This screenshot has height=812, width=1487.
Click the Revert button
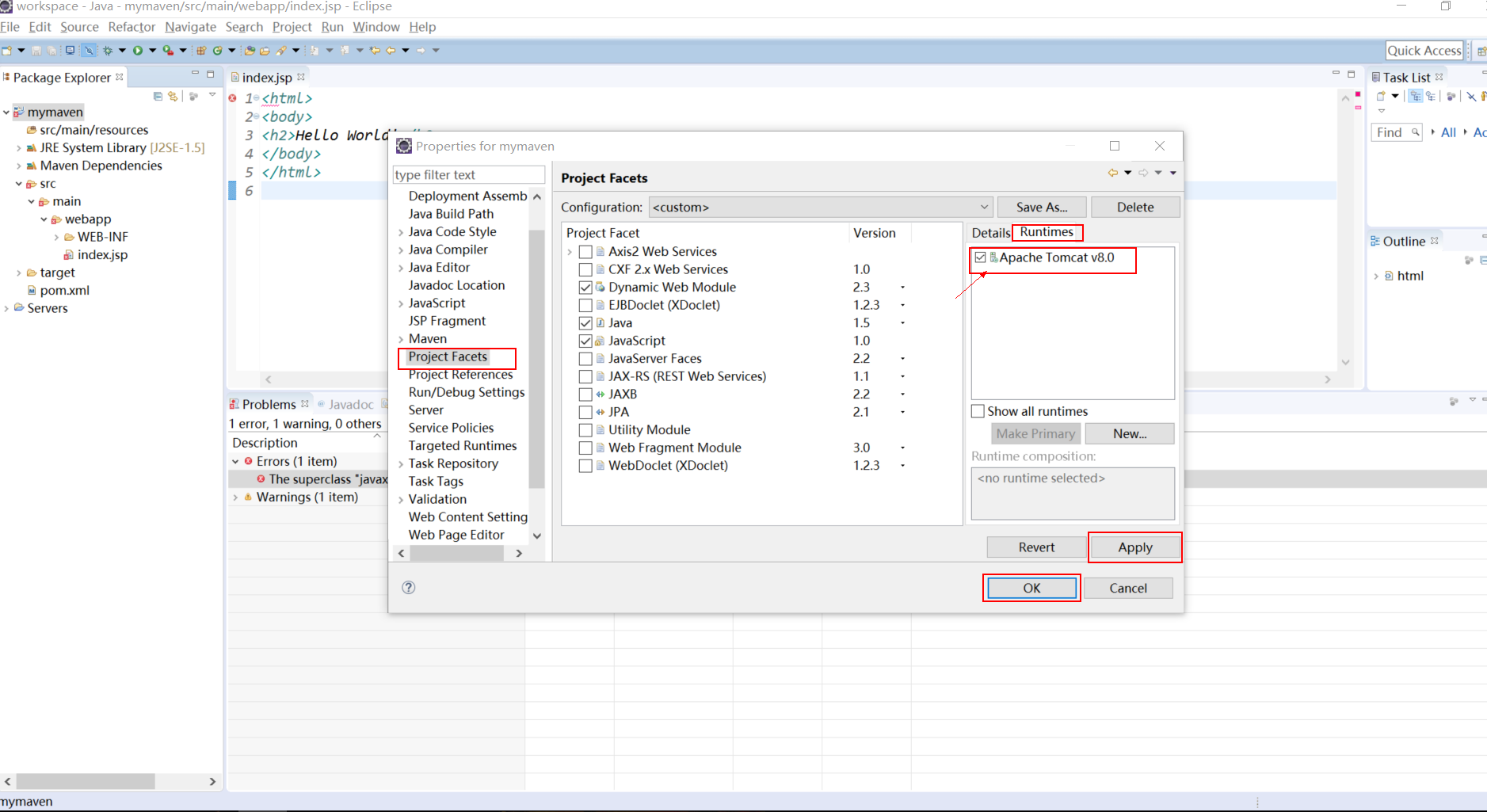pyautogui.click(x=1036, y=547)
